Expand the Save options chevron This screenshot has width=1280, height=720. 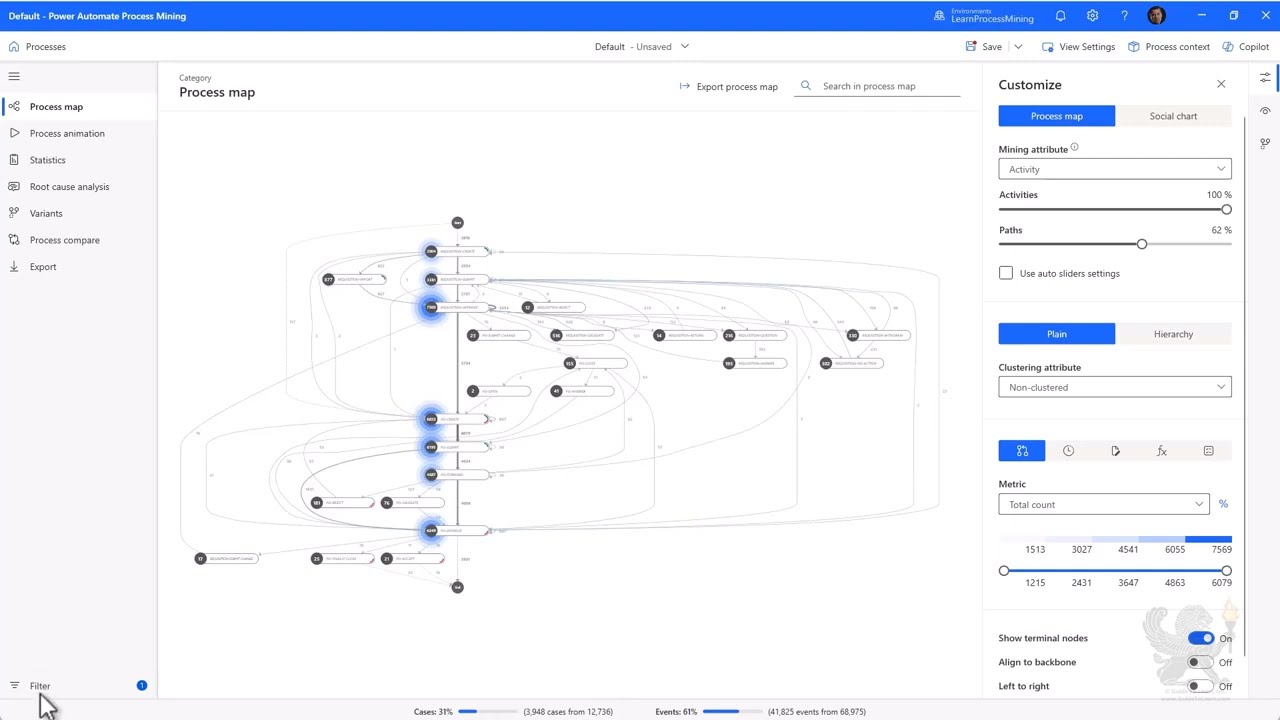point(1018,47)
